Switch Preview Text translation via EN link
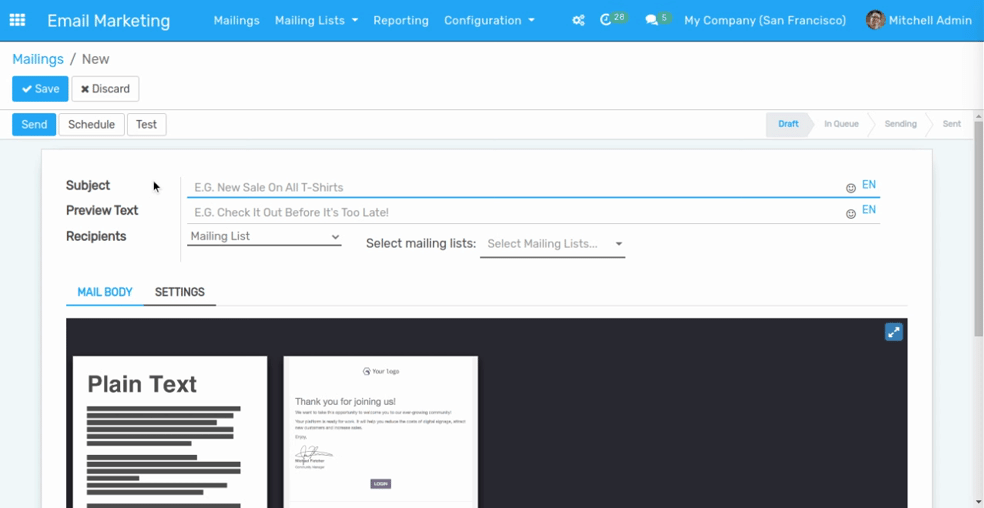The width and height of the screenshot is (984, 508). pyautogui.click(x=869, y=210)
